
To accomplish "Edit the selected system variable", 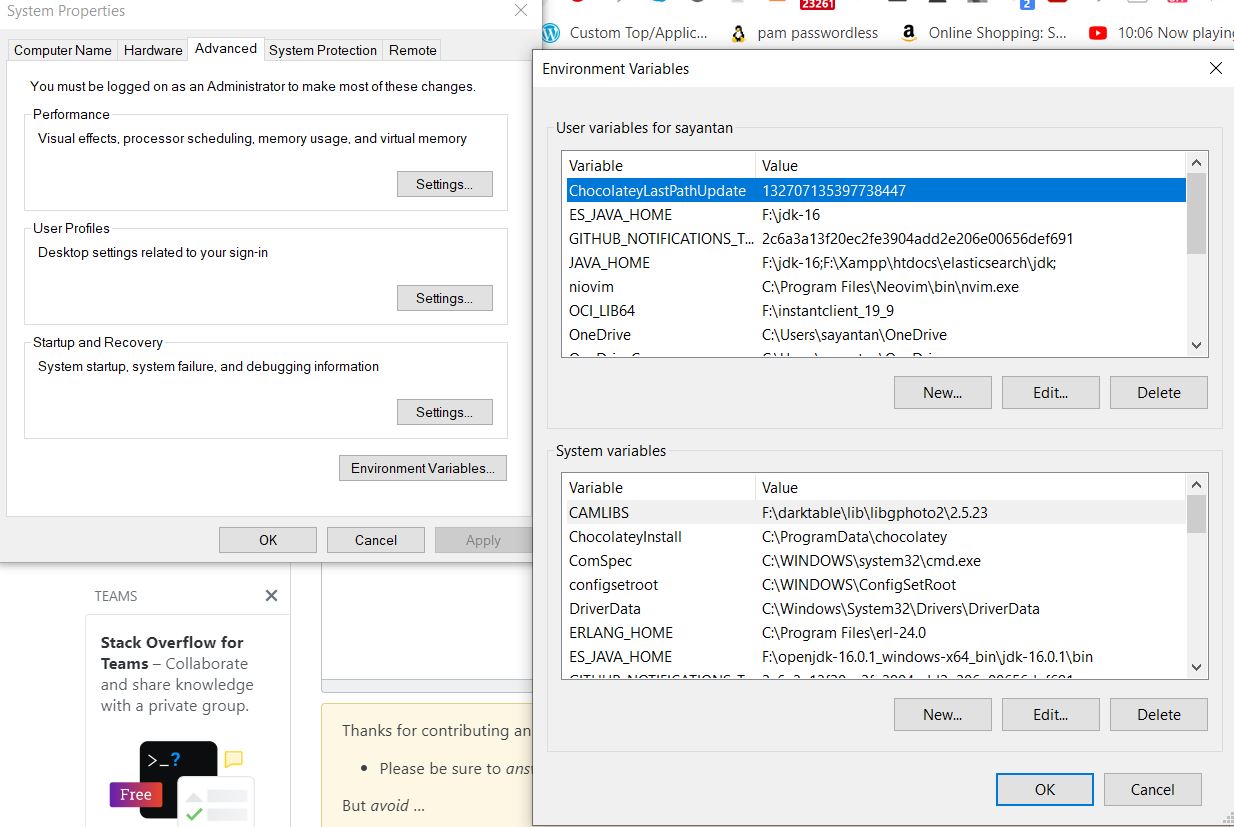I will pyautogui.click(x=1051, y=715).
